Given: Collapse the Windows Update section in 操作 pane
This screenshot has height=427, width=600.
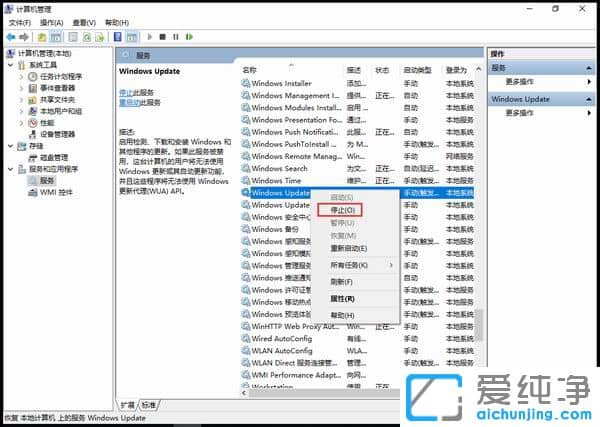Looking at the screenshot, I should 589,99.
